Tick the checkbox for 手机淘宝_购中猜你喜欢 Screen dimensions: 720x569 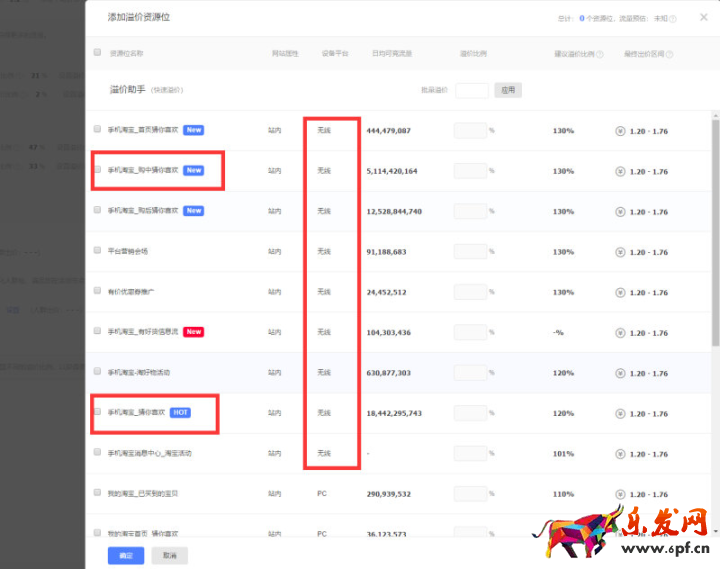tap(97, 170)
